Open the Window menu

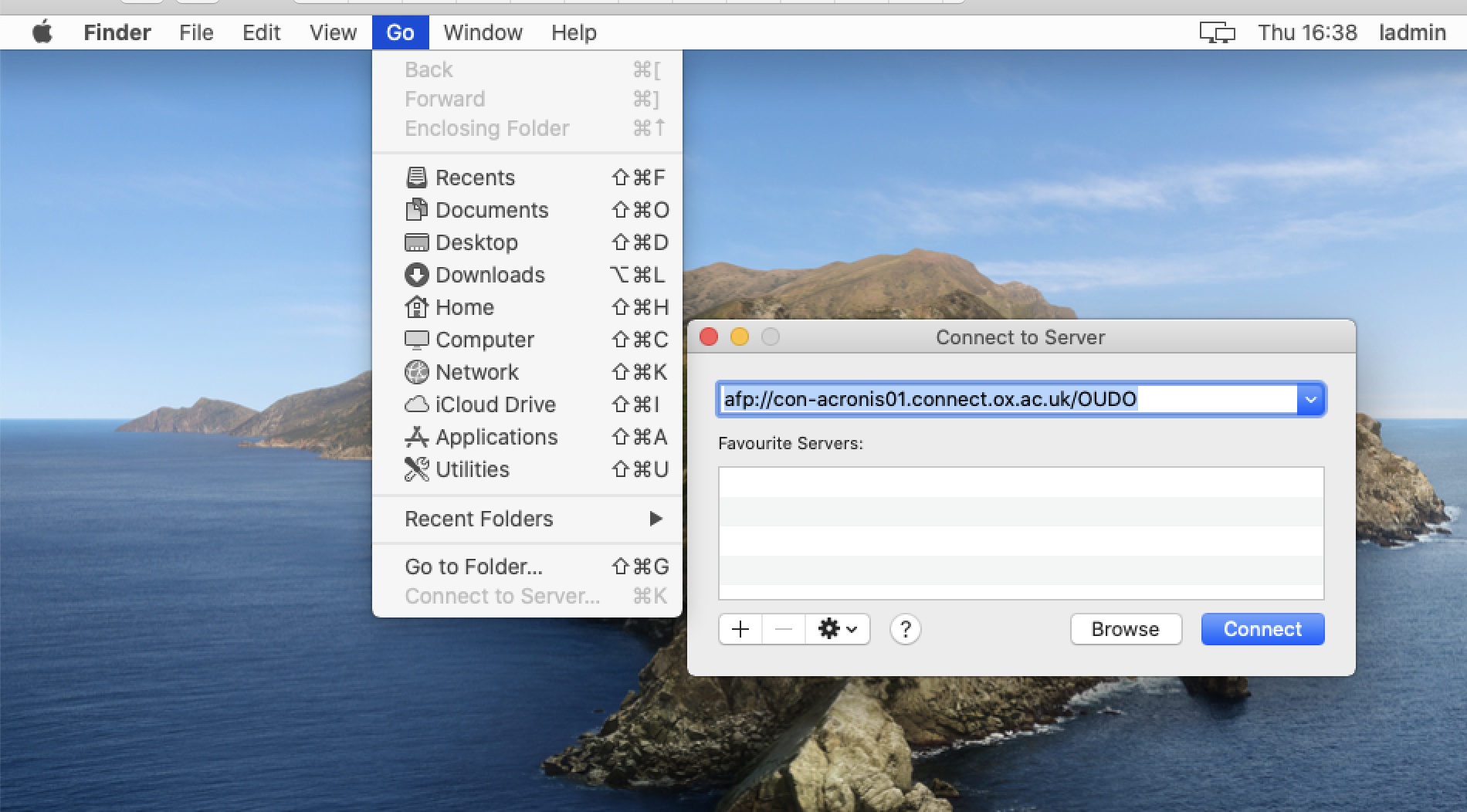(483, 32)
